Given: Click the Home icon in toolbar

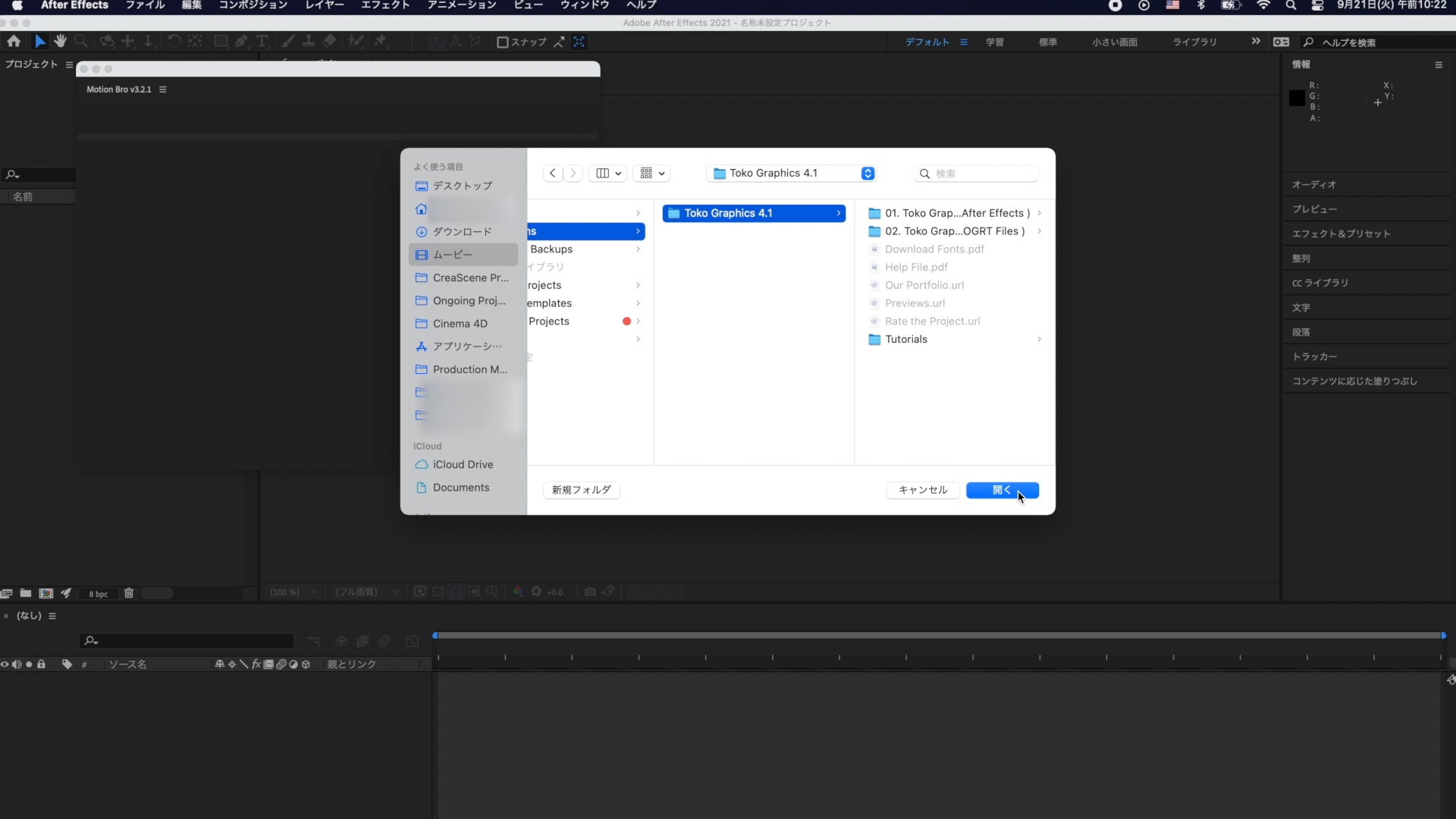Looking at the screenshot, I should pos(14,42).
